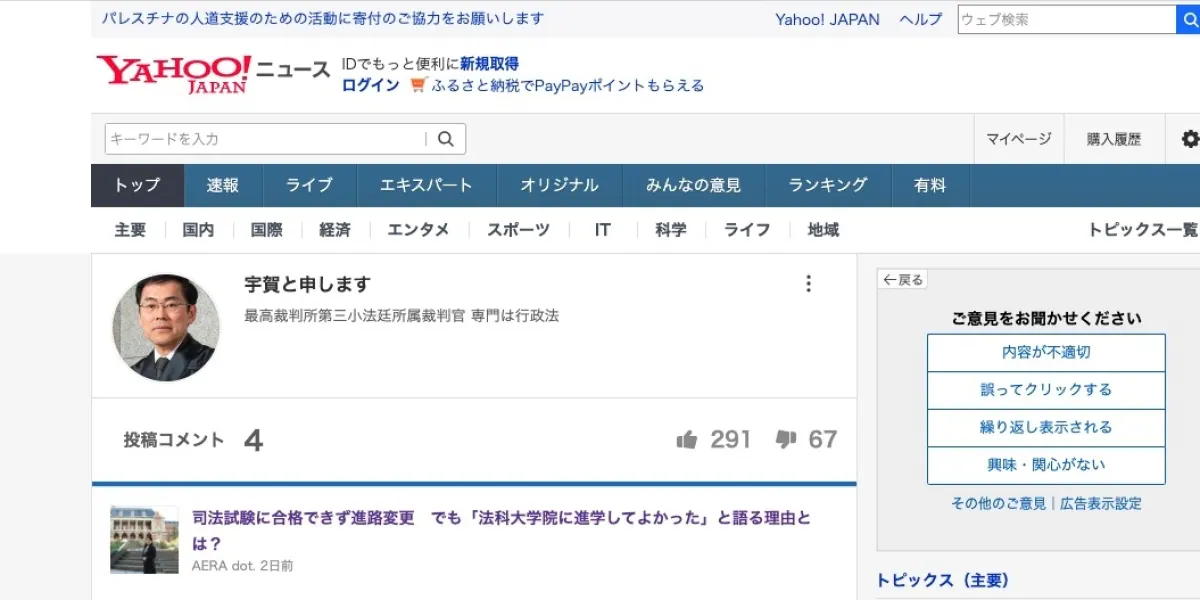Select 興味・関心がない feedback option

[x=1046, y=465]
